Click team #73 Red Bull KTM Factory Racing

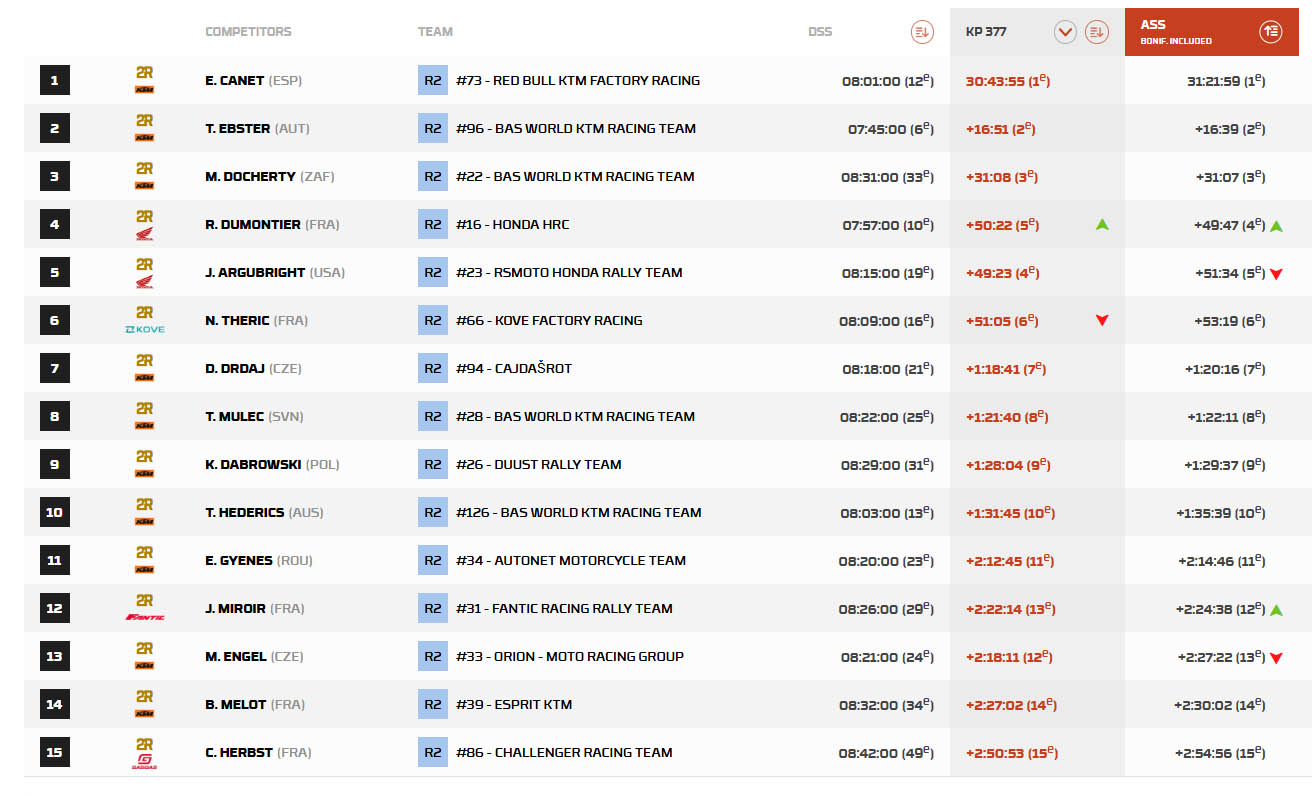point(577,80)
